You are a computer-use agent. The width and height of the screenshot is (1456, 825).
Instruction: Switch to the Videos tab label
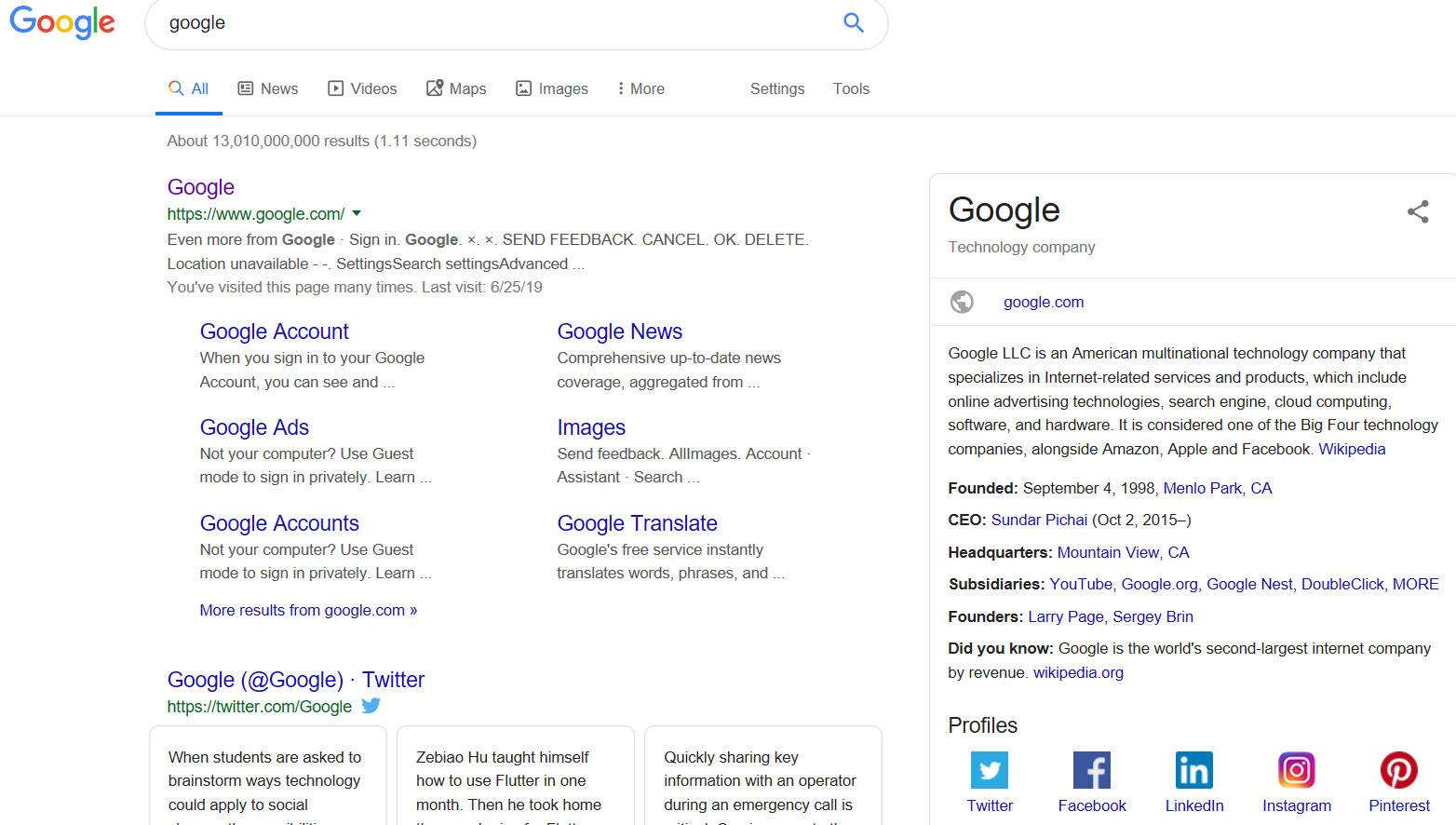coord(373,88)
